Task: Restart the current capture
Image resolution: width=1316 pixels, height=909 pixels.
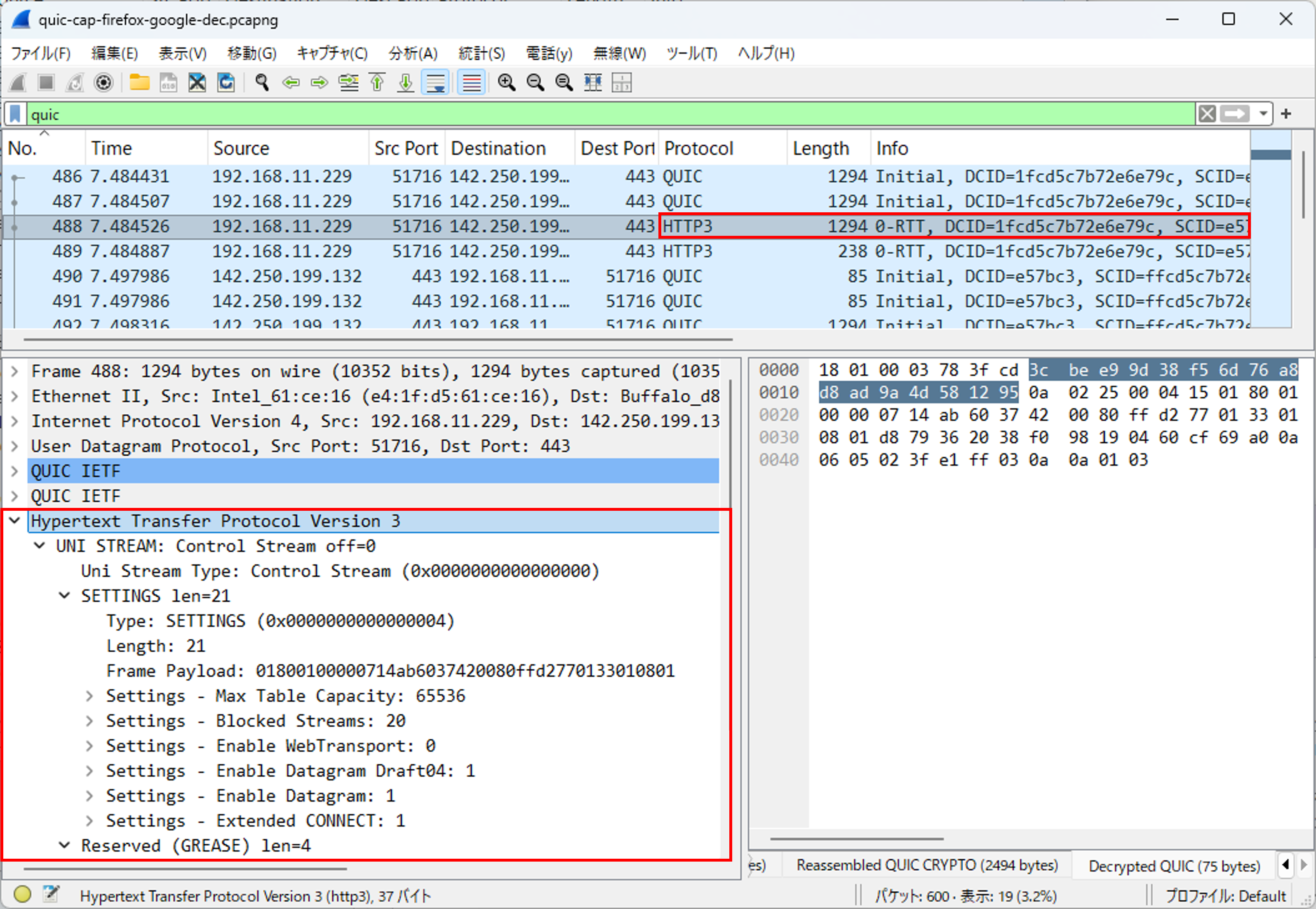Action: coord(75,82)
